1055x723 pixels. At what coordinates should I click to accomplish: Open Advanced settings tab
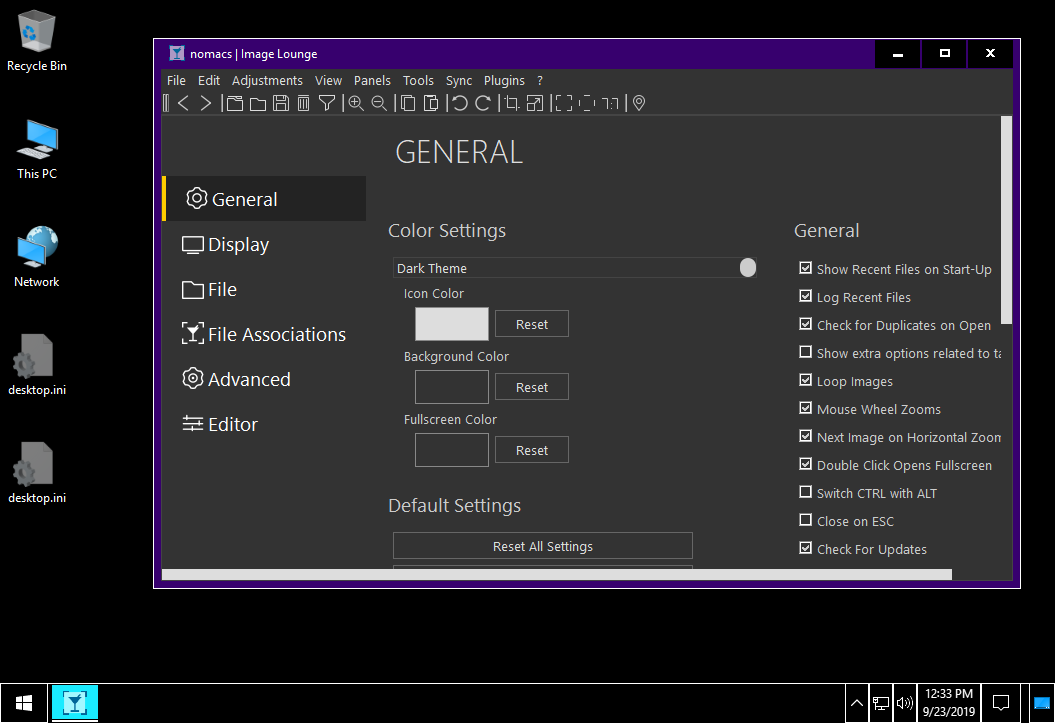pyautogui.click(x=264, y=379)
